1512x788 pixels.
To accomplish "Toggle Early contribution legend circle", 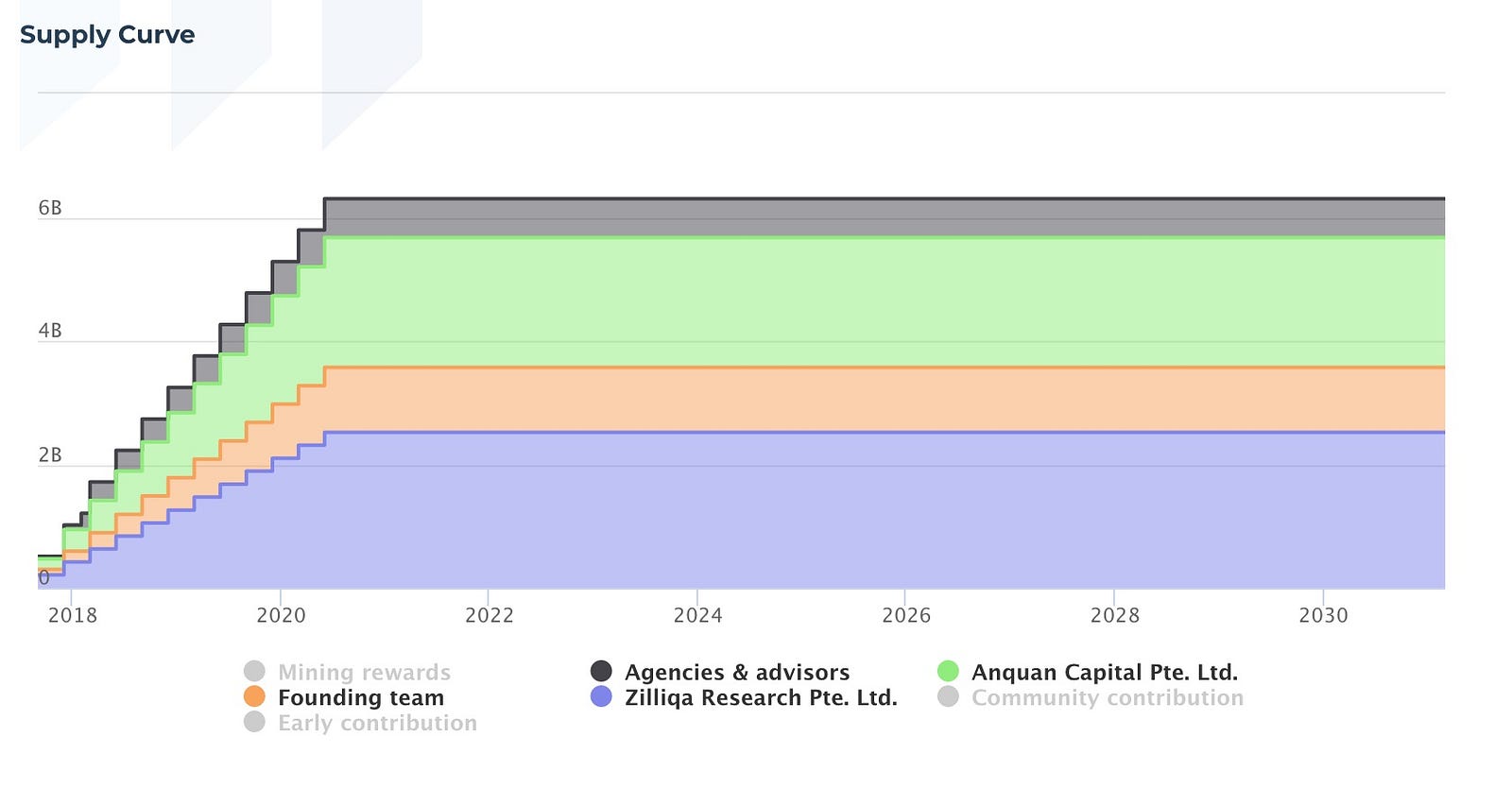I will pyautogui.click(x=254, y=723).
